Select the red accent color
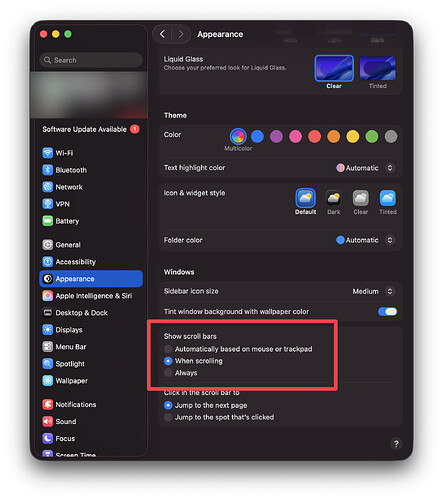443x500 pixels. (314, 136)
